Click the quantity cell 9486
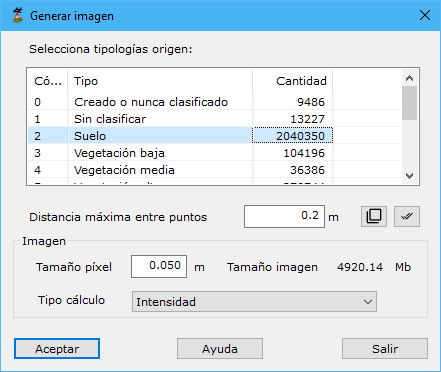The width and height of the screenshot is (441, 372). (x=293, y=102)
